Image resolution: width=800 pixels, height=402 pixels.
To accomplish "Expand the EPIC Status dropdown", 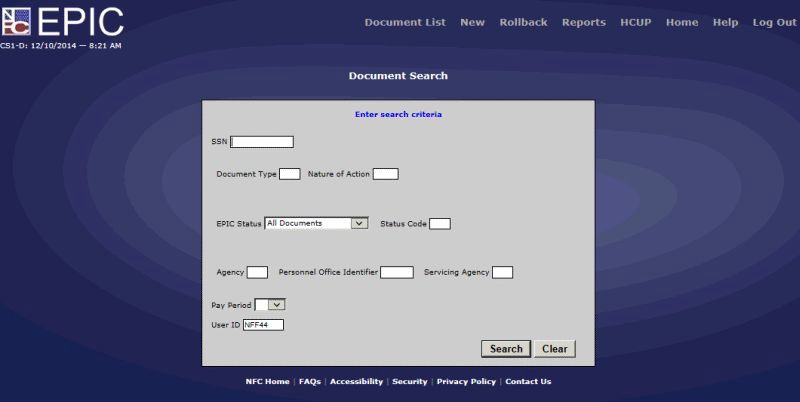I will (x=316, y=223).
